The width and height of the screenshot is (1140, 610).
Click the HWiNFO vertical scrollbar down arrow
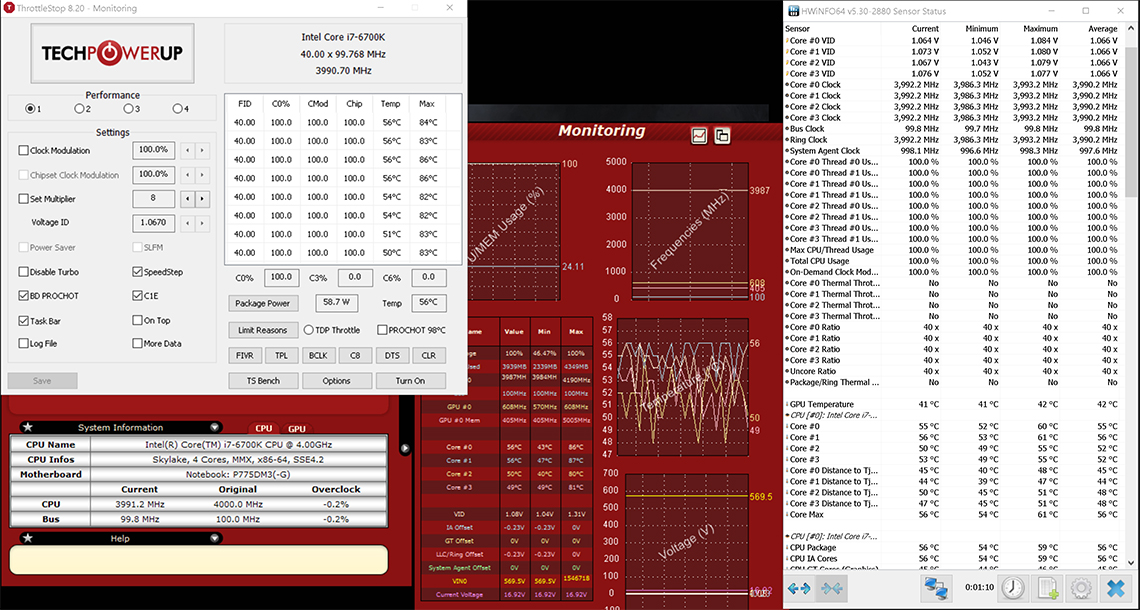click(x=1132, y=562)
